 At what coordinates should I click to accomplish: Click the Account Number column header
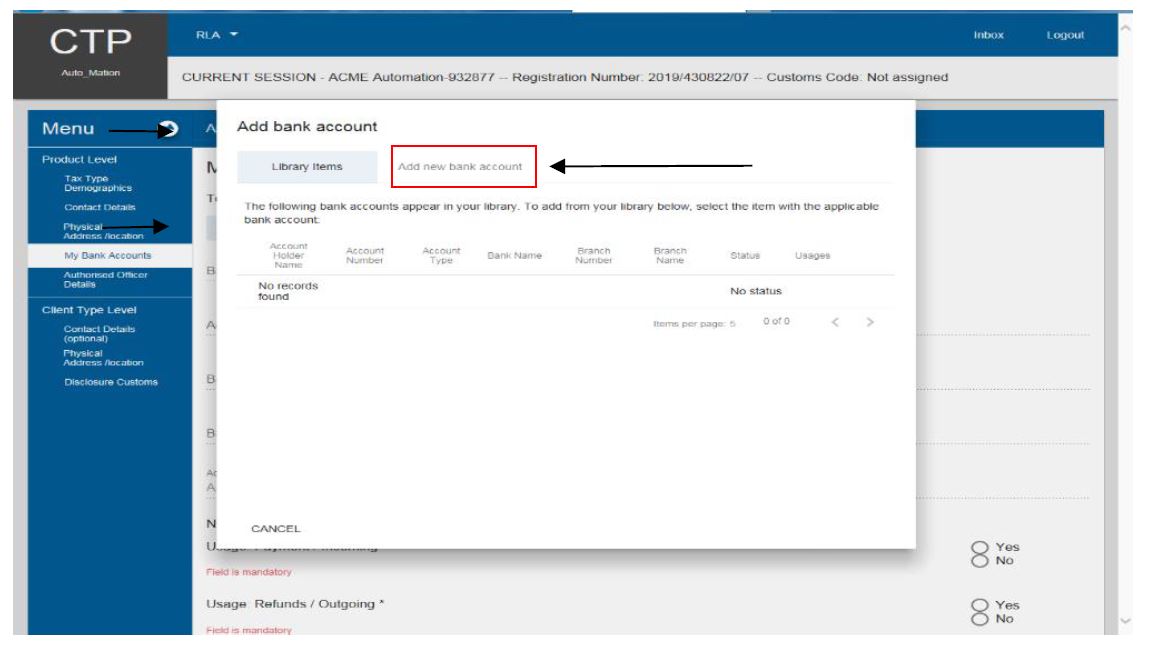(365, 255)
